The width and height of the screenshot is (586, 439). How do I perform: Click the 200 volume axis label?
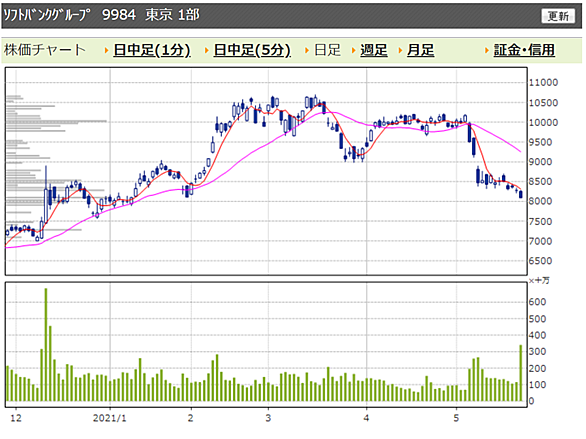click(x=537, y=368)
